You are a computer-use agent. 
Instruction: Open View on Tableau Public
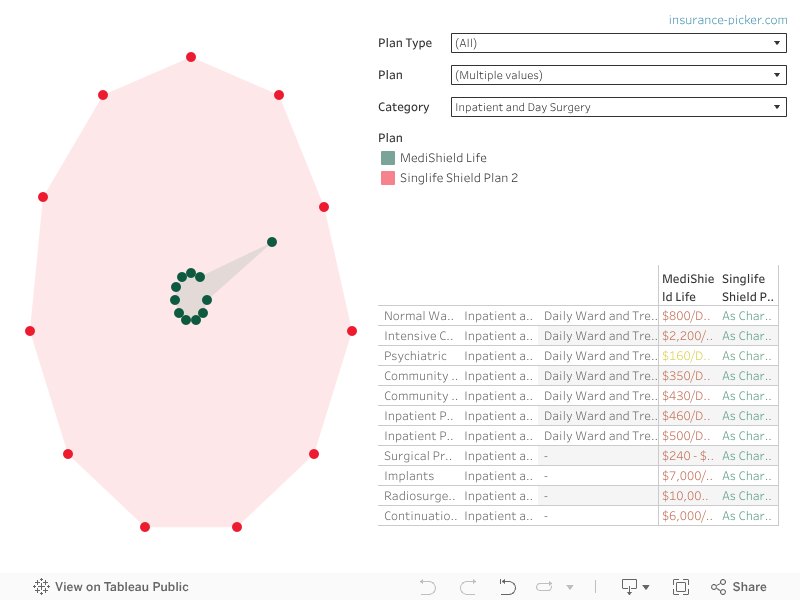pos(111,587)
